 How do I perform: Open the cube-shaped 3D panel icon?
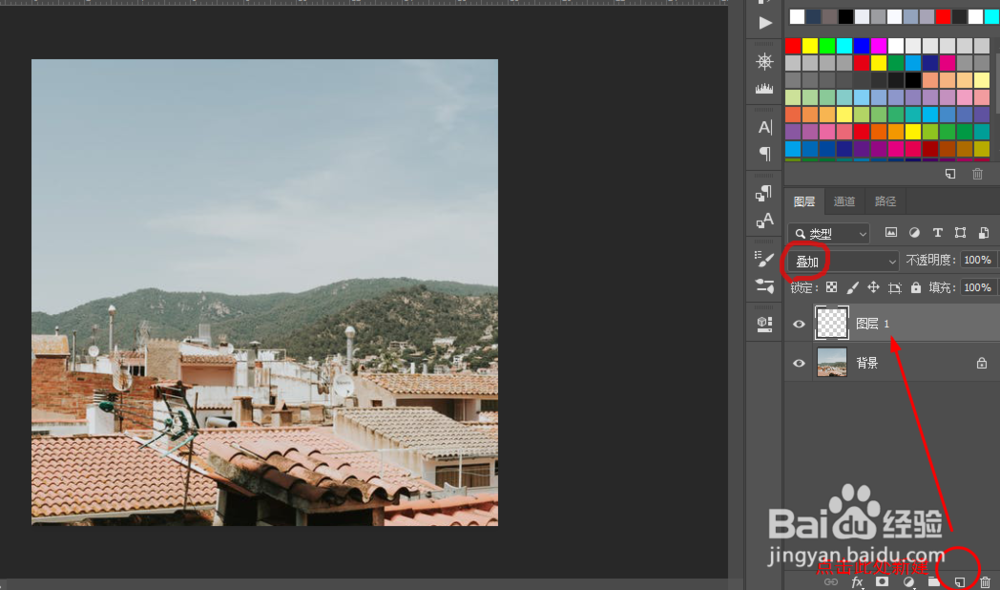click(x=764, y=324)
